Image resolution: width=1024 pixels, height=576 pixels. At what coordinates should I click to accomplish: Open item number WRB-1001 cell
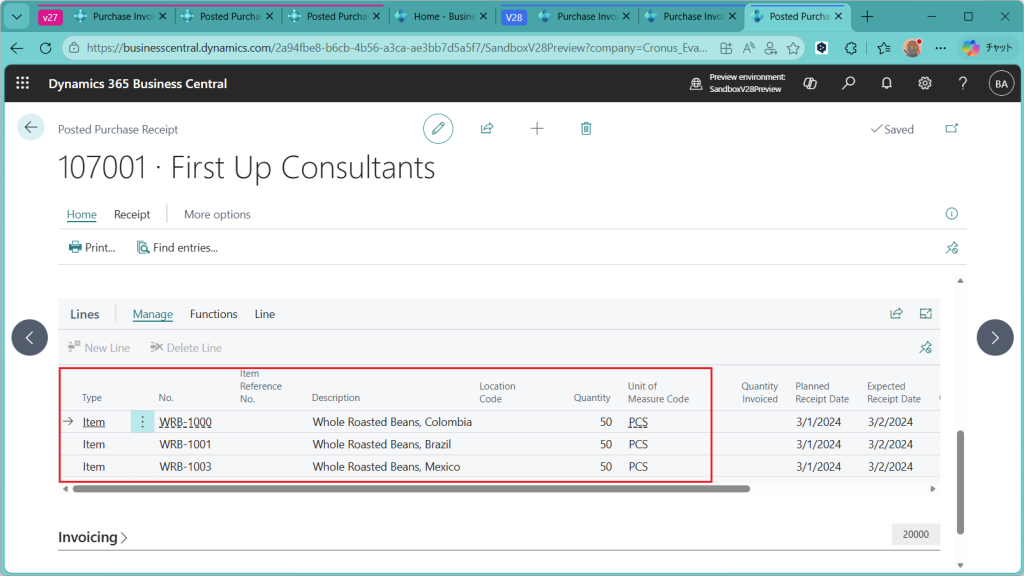tap(185, 444)
